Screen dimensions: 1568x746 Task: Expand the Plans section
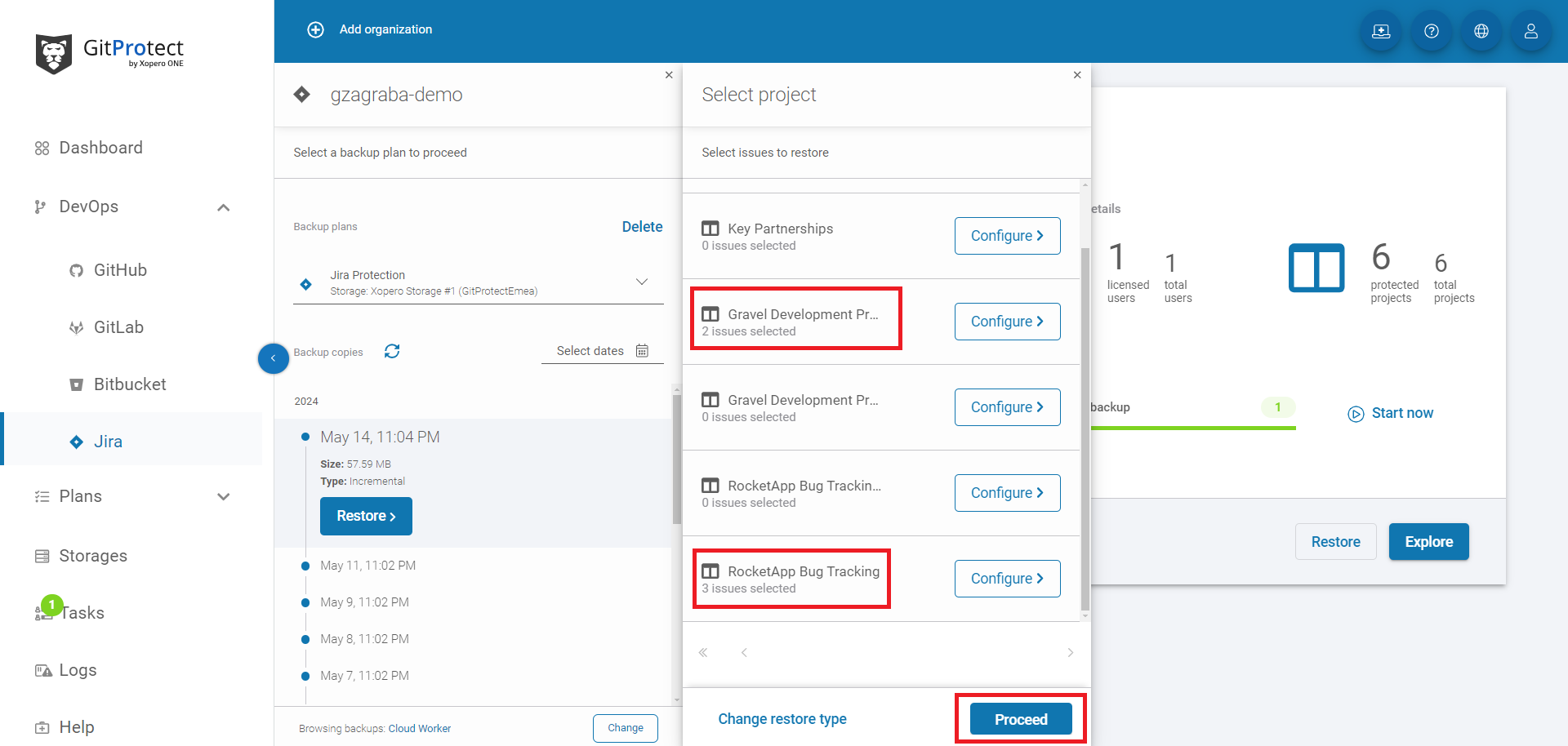(x=223, y=496)
